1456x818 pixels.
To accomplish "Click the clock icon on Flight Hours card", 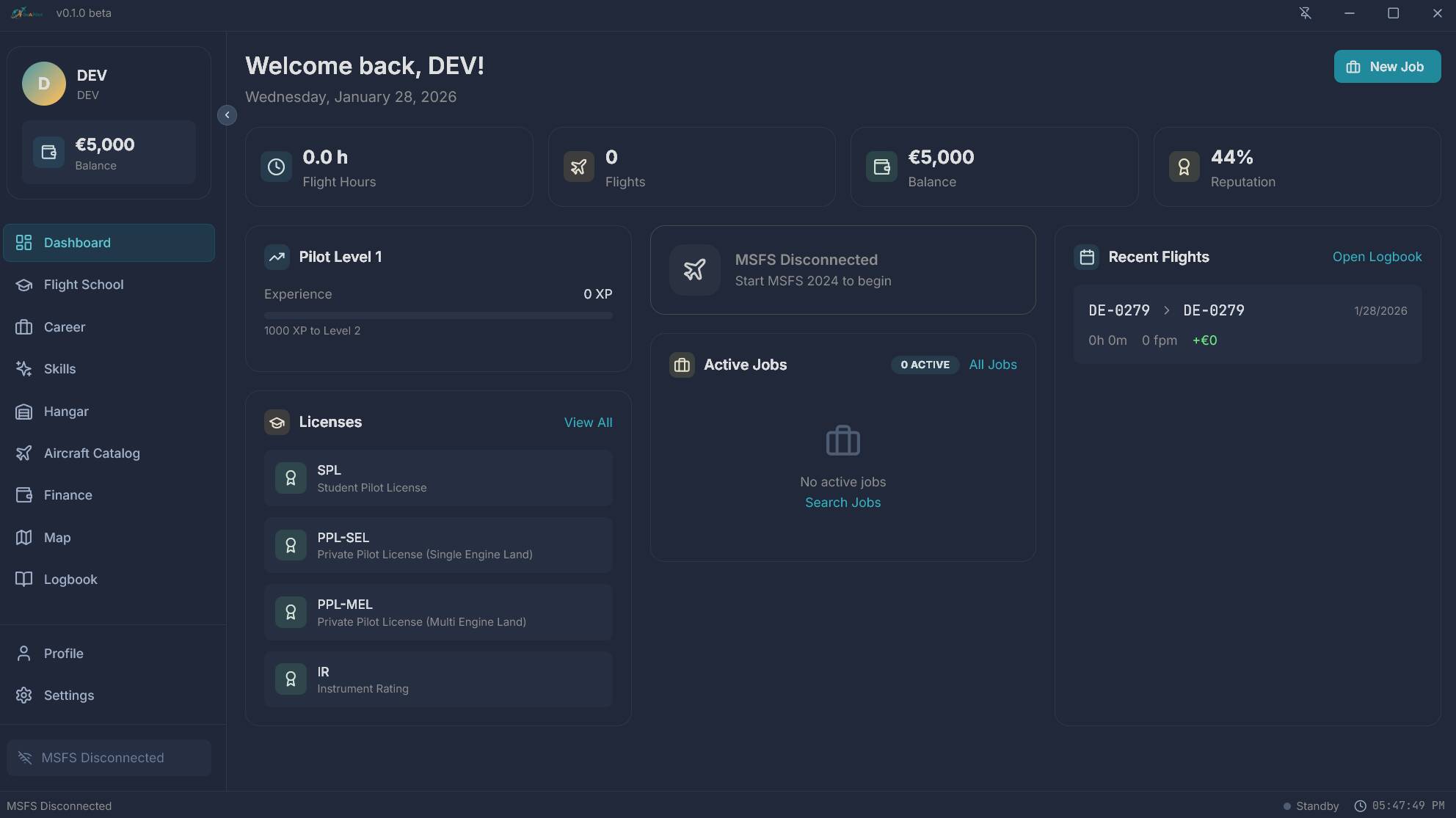I will click(276, 167).
